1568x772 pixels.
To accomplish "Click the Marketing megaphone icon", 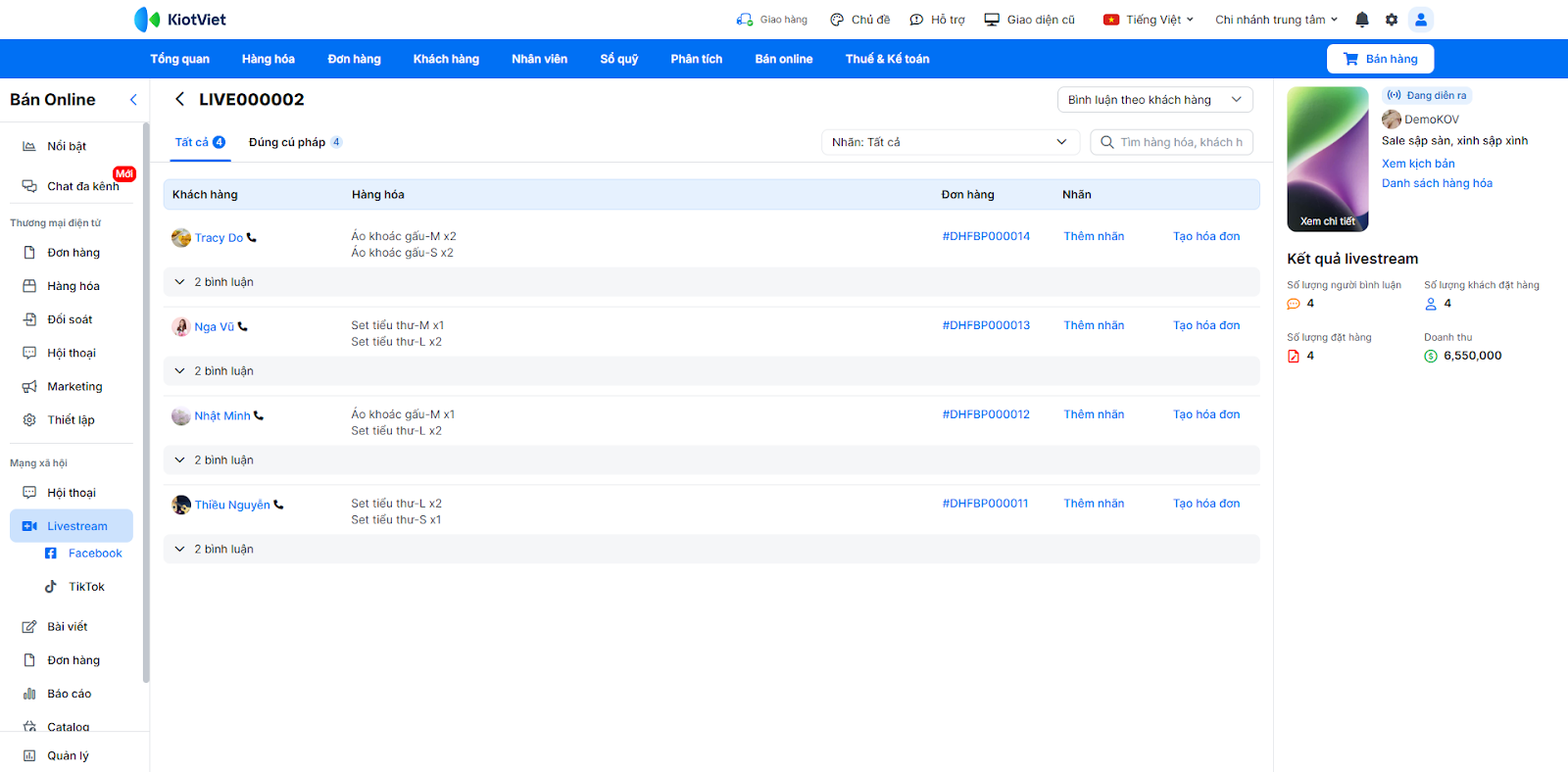I will tap(29, 387).
